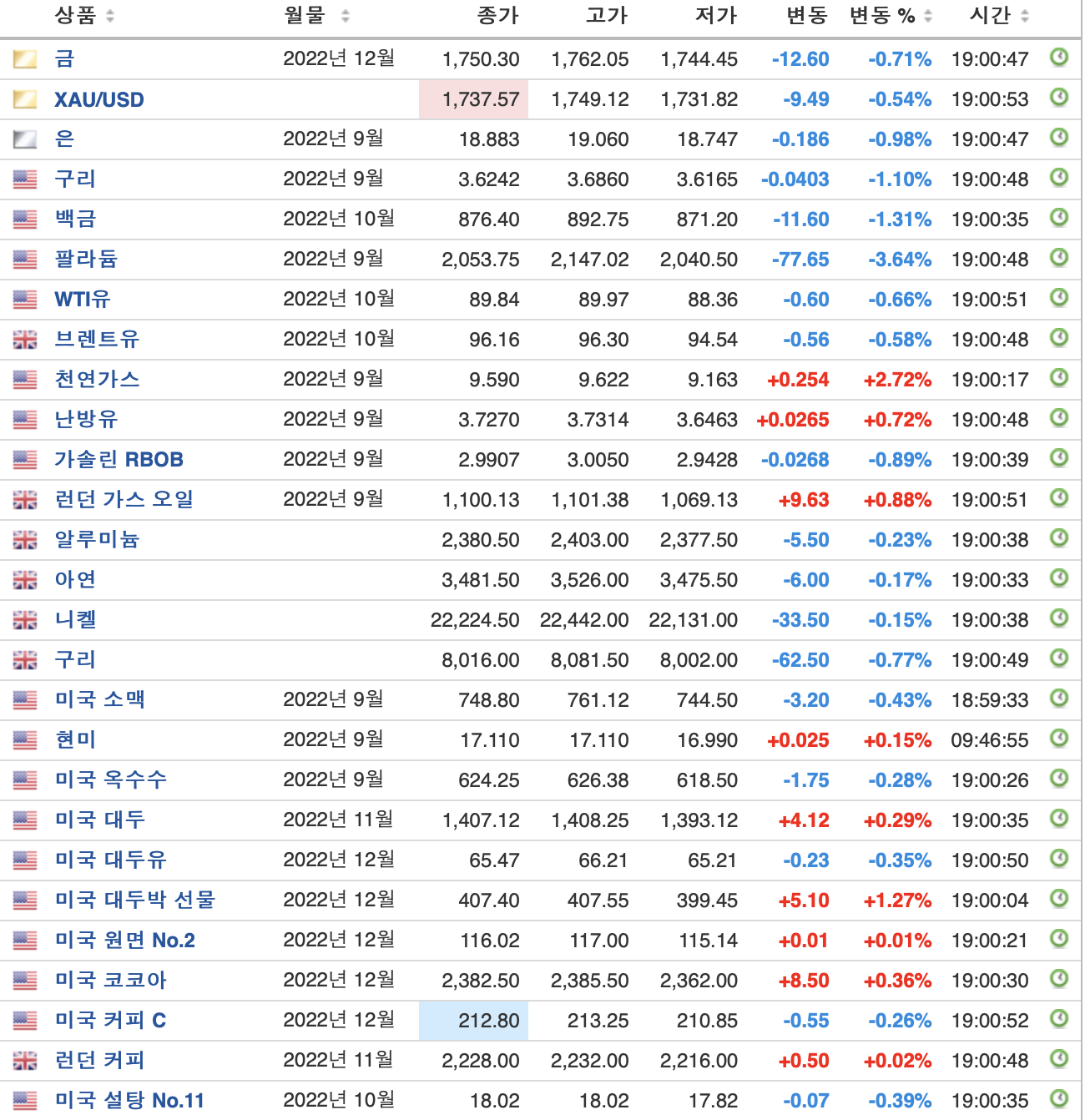Click the clock icon in the 미국 코코아 row
This screenshot has width=1085, height=1120.
pos(1059,979)
